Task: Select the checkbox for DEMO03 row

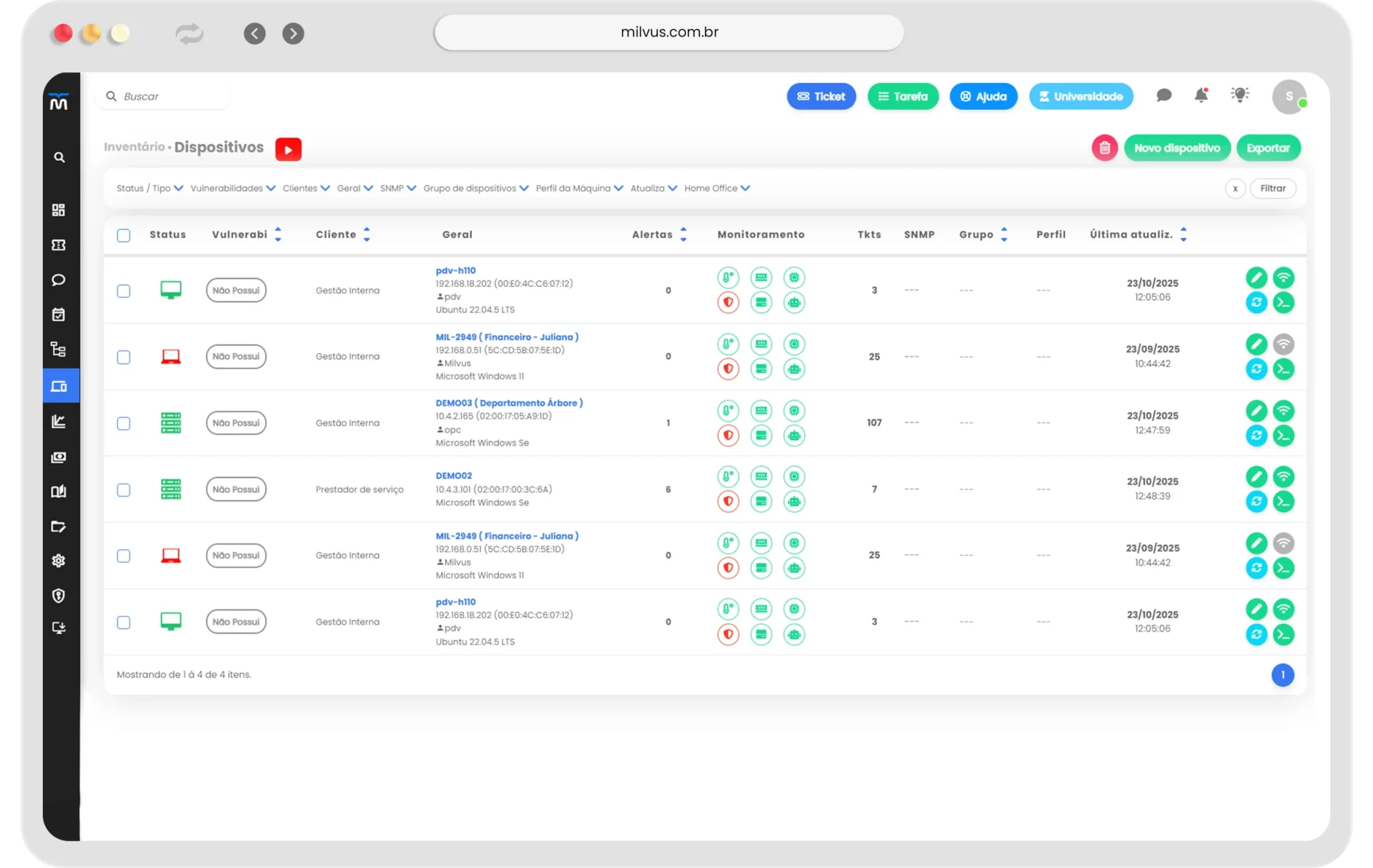Action: (x=123, y=424)
